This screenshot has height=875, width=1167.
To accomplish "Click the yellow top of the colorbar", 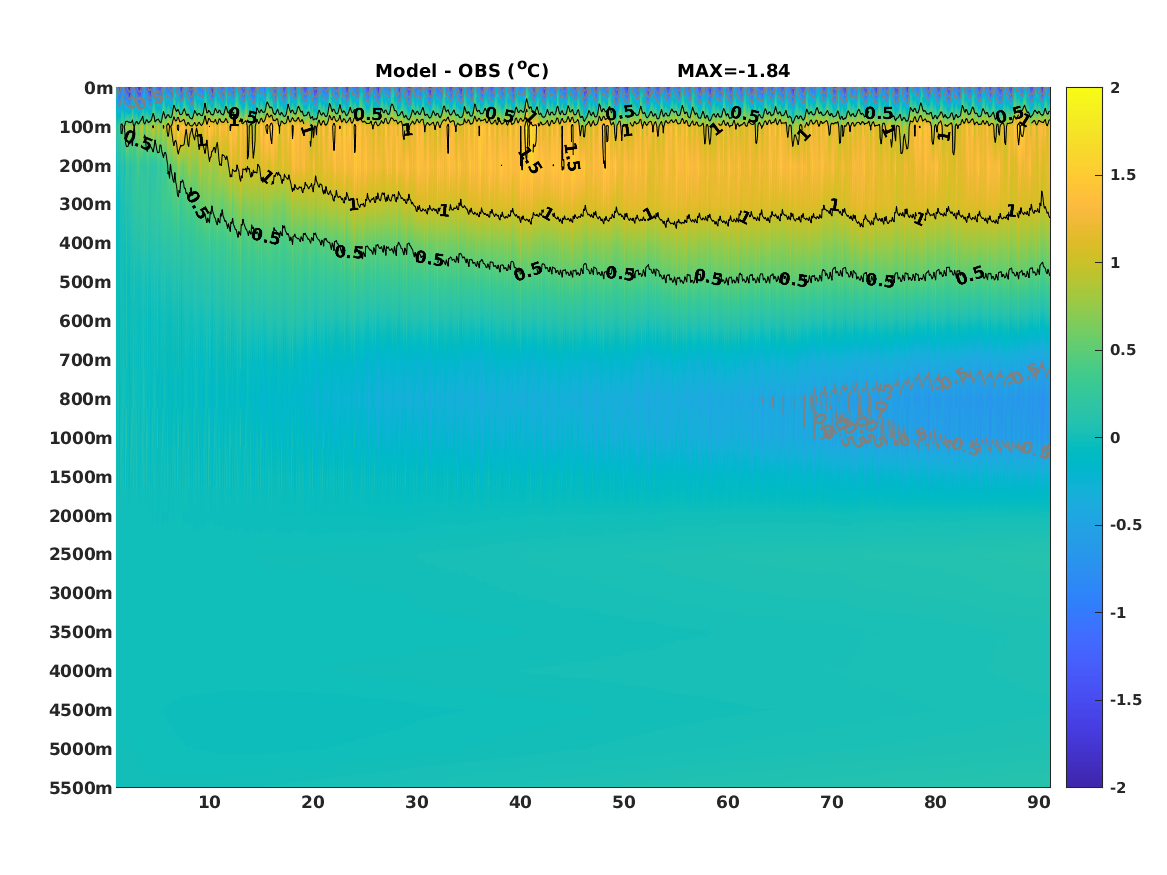I will [x=1084, y=92].
